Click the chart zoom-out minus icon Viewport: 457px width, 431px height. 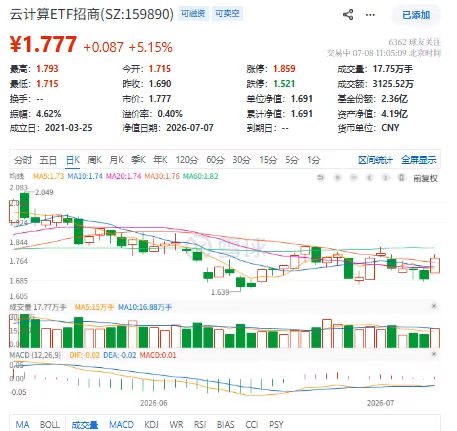coord(353,178)
